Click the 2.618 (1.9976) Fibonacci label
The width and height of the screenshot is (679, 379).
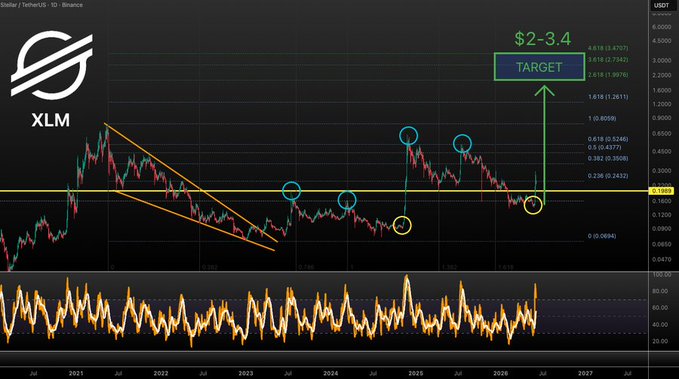(x=608, y=75)
